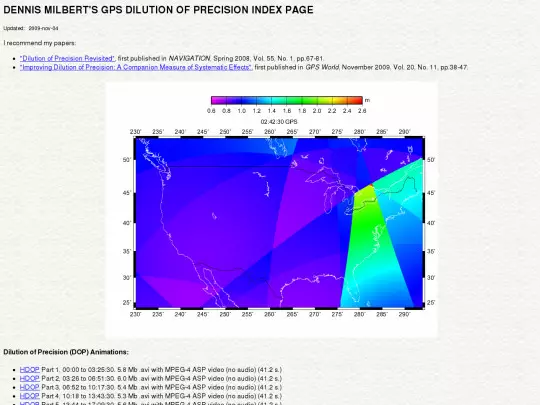The width and height of the screenshot is (540, 405).
Task: Click the "1.4" value under the color scale
Action: click(272, 111)
